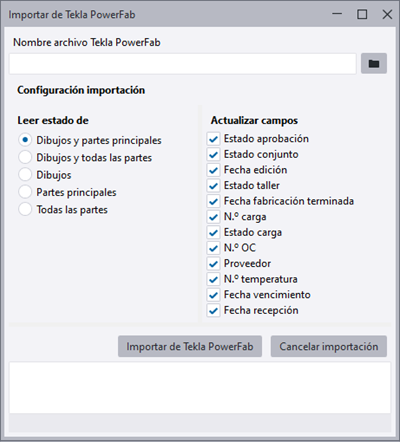Toggle Estado conjunto checkbox
400x442 pixels.
(x=213, y=154)
